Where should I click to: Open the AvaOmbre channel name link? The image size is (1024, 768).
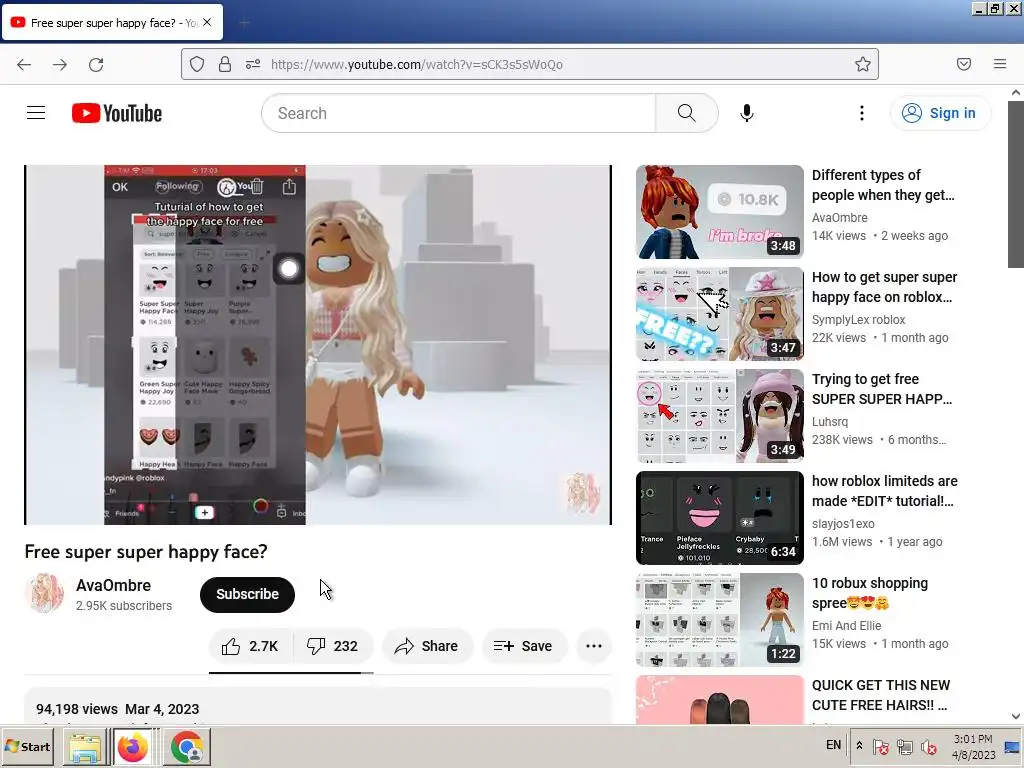113,585
